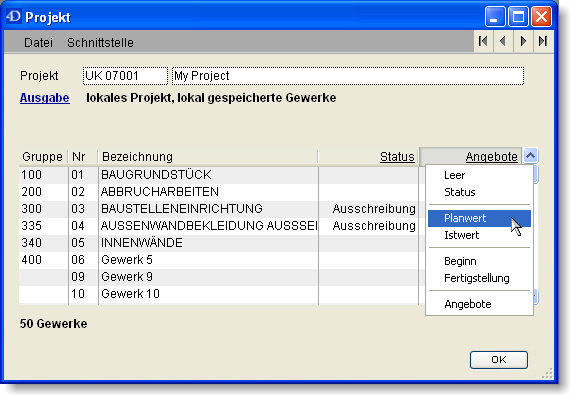570x395 pixels.
Task: Edit the UK 07001 project number field
Action: (x=125, y=76)
